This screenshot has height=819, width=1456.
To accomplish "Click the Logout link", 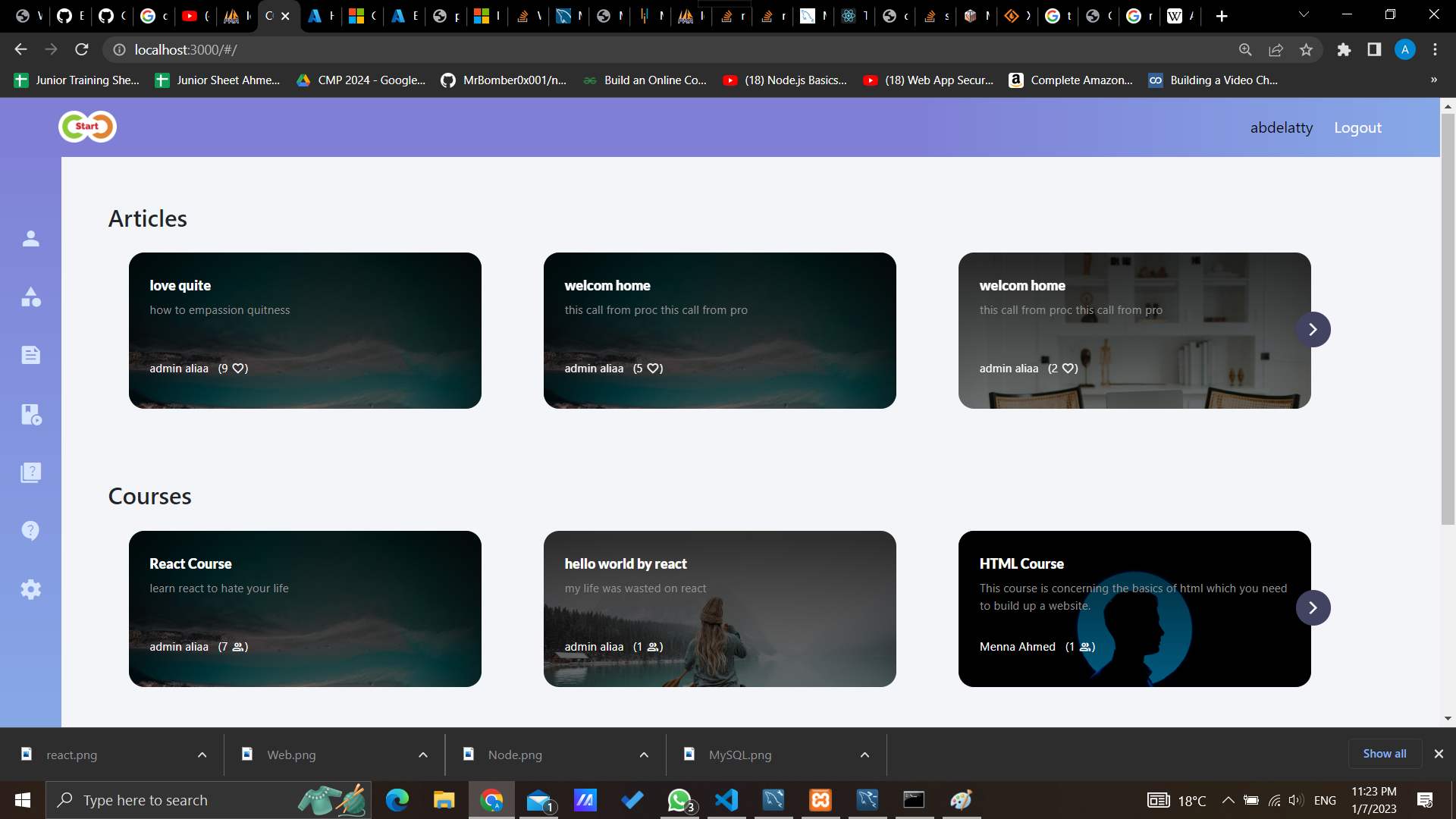I will (1357, 128).
